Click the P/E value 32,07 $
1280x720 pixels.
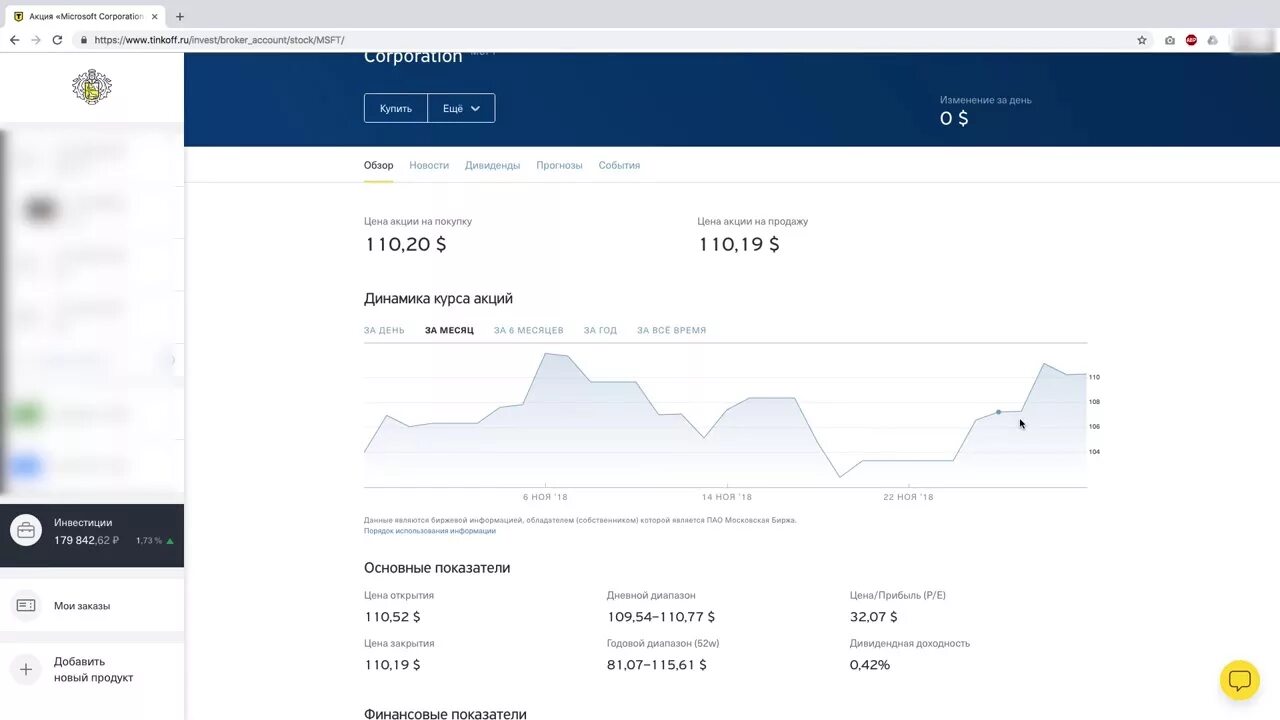click(874, 617)
